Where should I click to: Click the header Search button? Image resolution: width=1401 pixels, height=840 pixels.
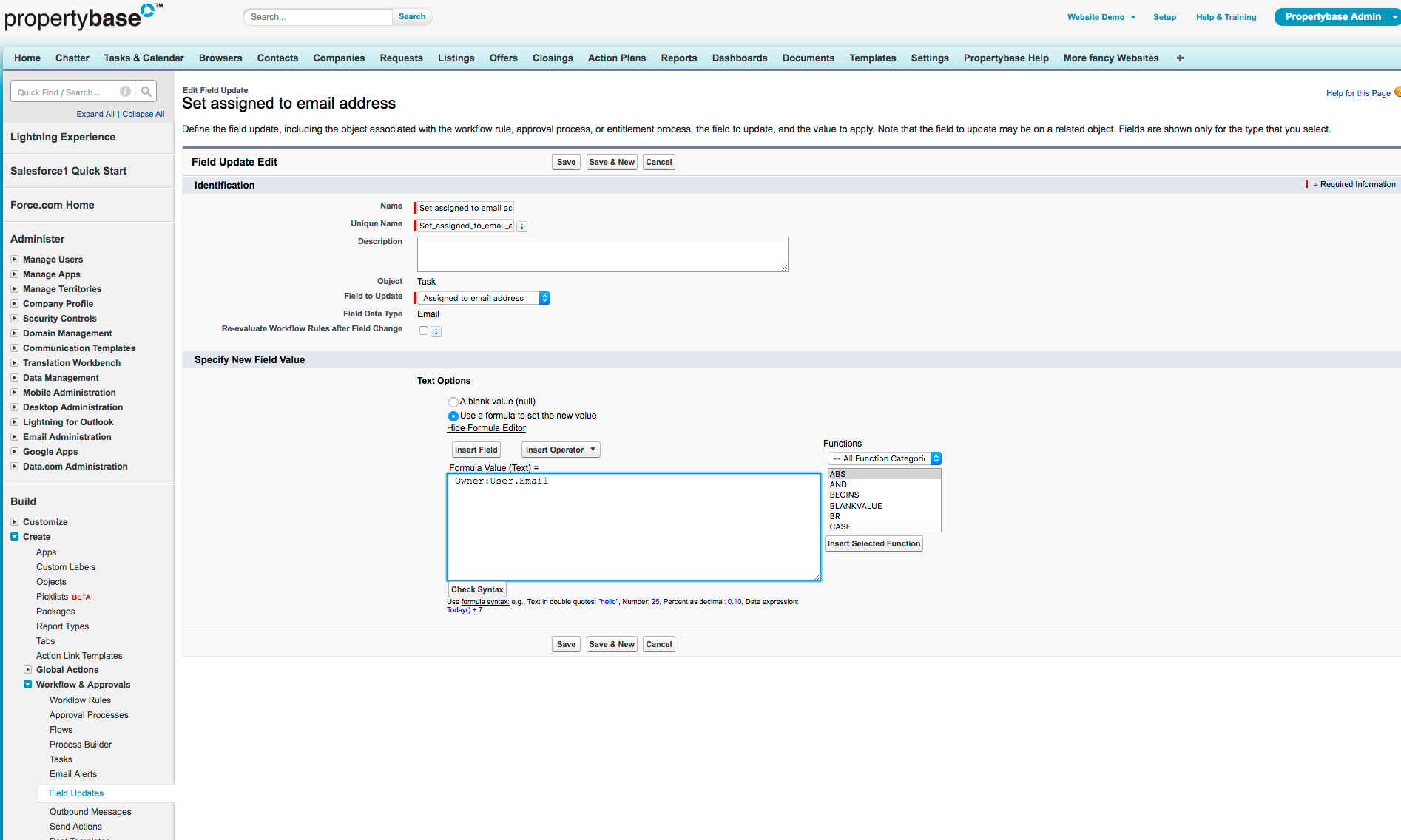click(x=412, y=16)
